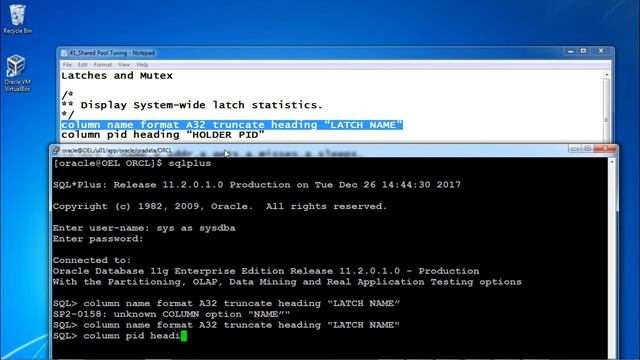Click the '[oracle@OEL ORCL]$ sqlplus' line

[132, 163]
